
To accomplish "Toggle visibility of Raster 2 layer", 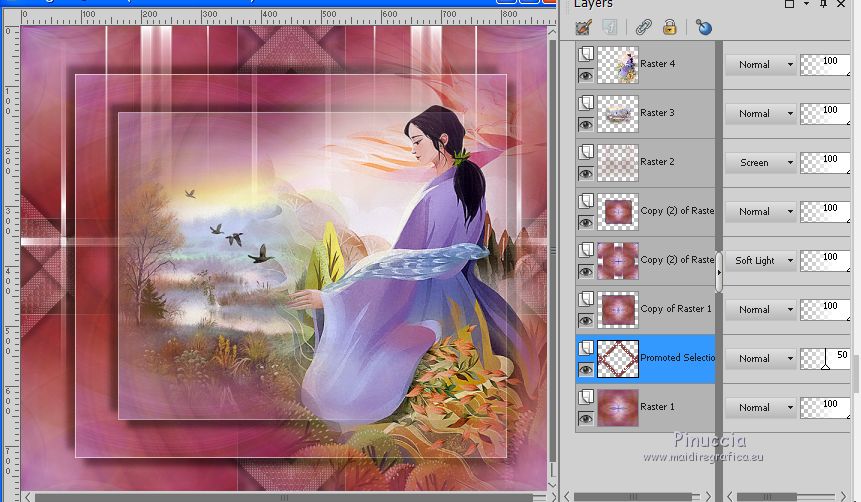I will (x=586, y=174).
